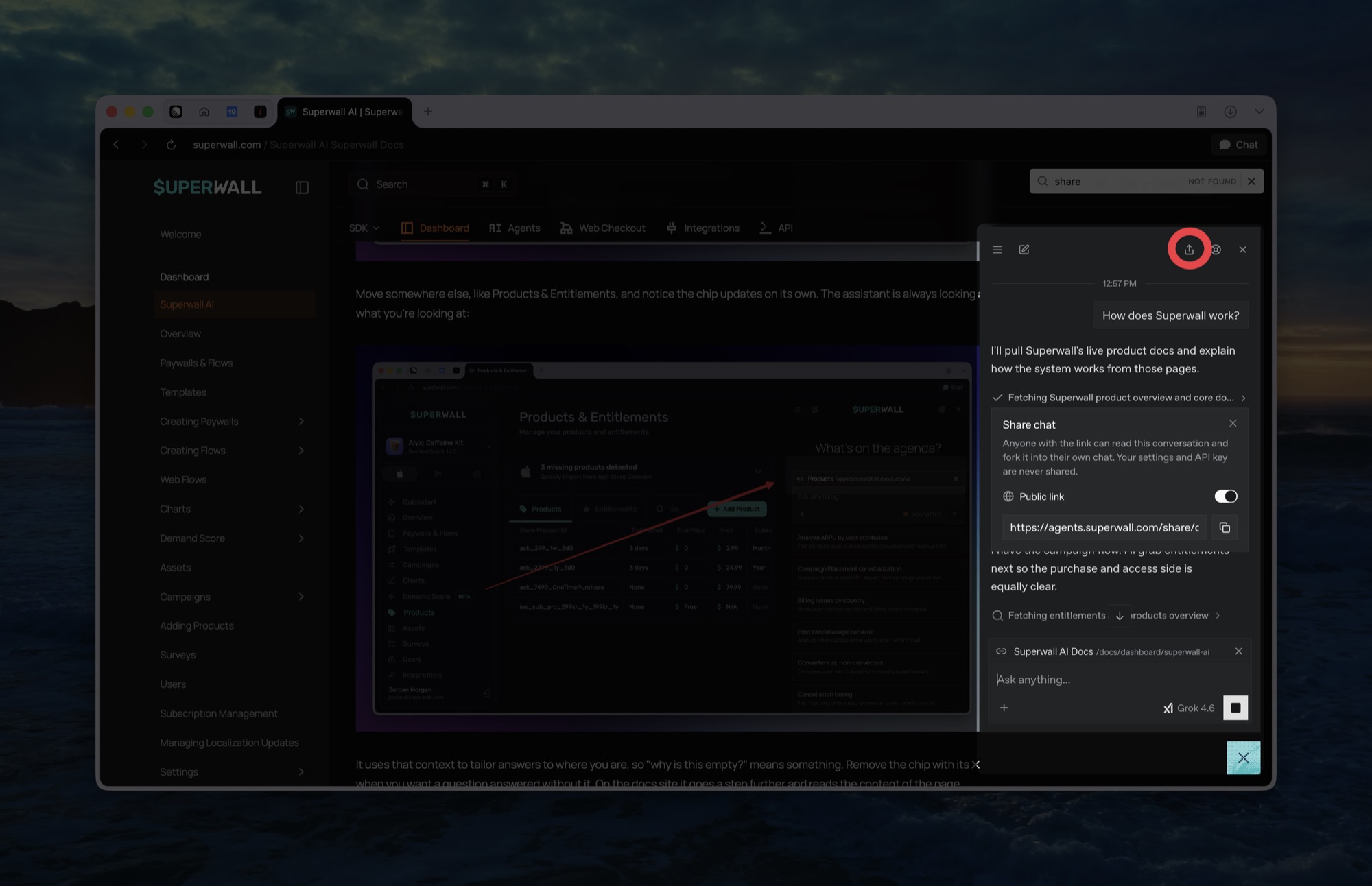Go forward in browser history
The width and height of the screenshot is (1372, 886).
tap(144, 145)
